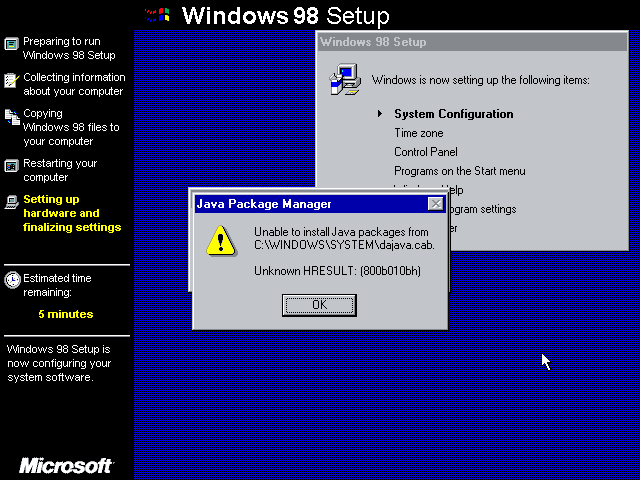Click the Restarting your computer icon
The height and width of the screenshot is (480, 640).
(x=11, y=166)
